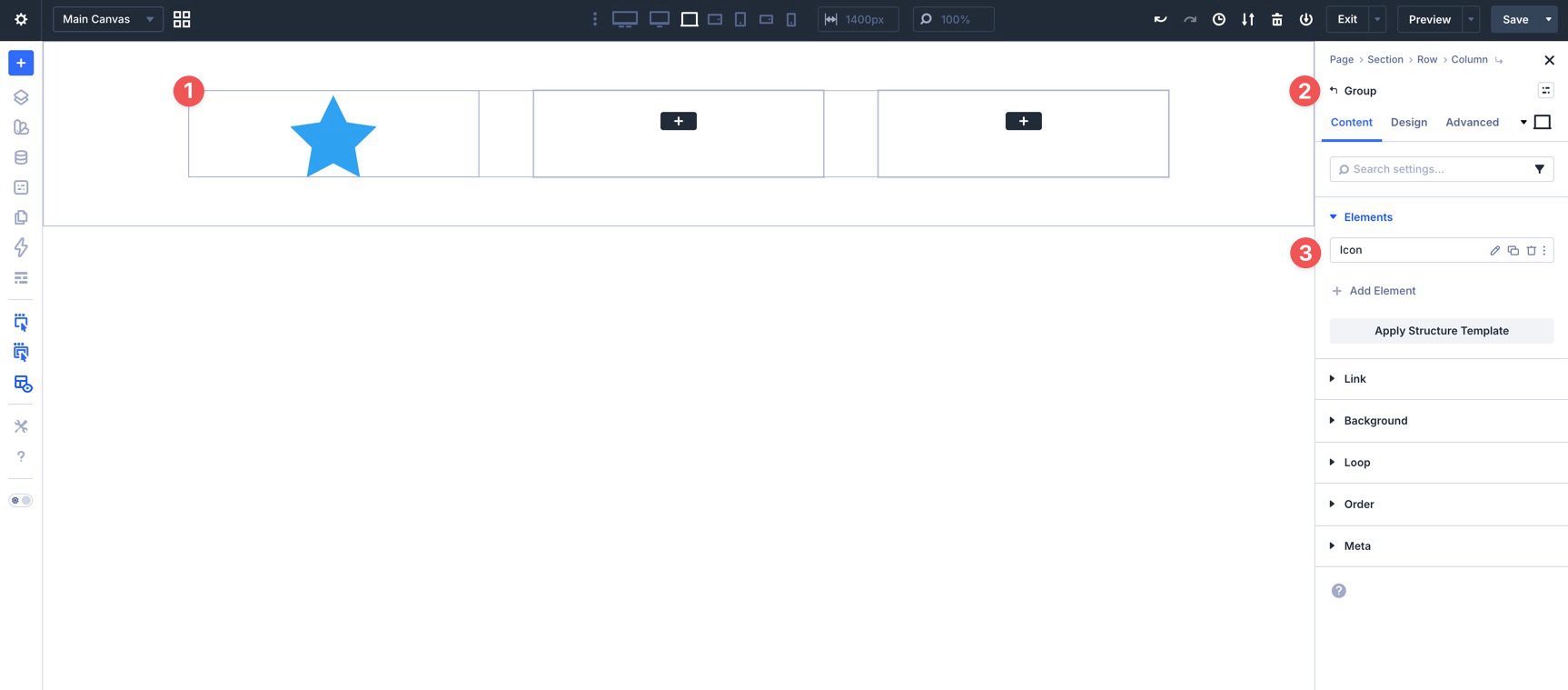Switch to small phone breakpoint
Image resolution: width=1568 pixels, height=690 pixels.
coord(791,19)
